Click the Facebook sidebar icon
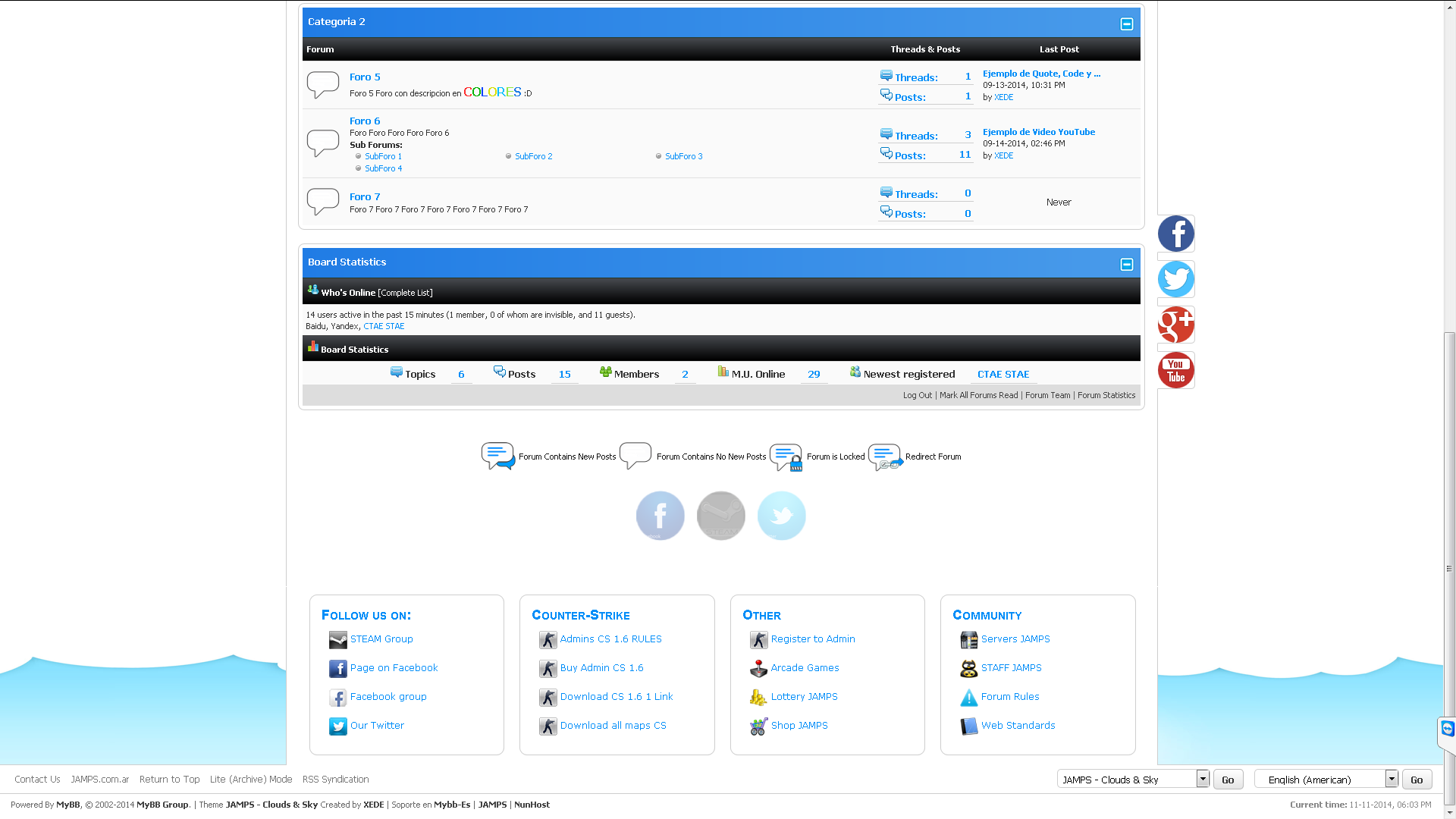The width and height of the screenshot is (1456, 819). click(x=1175, y=234)
